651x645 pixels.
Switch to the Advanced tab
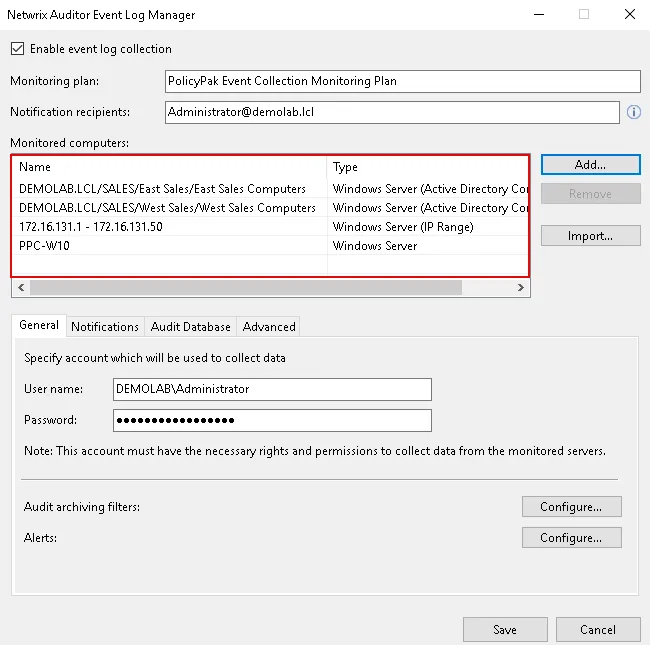[x=269, y=326]
